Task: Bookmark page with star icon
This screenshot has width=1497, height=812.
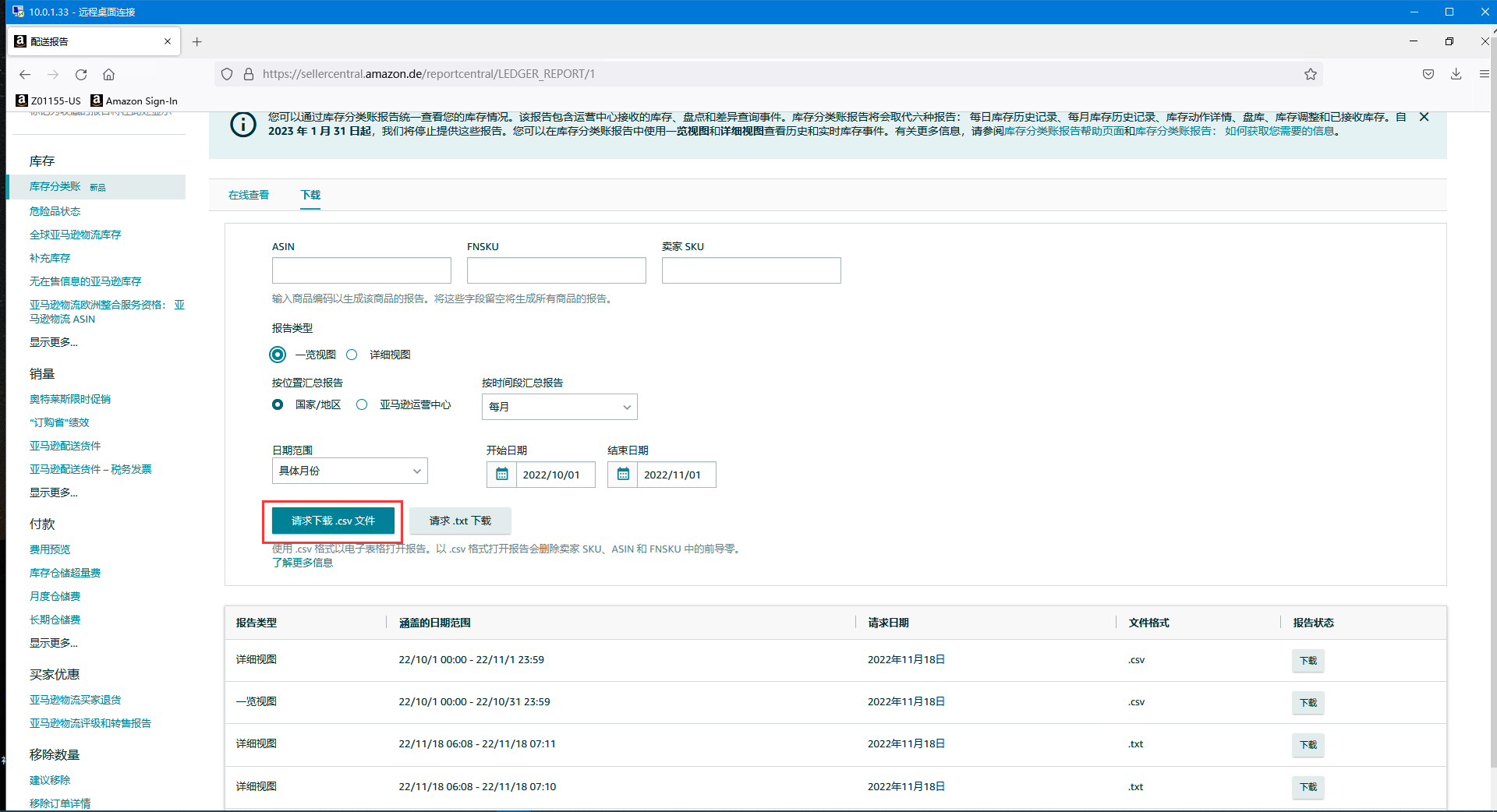Action: [1311, 74]
